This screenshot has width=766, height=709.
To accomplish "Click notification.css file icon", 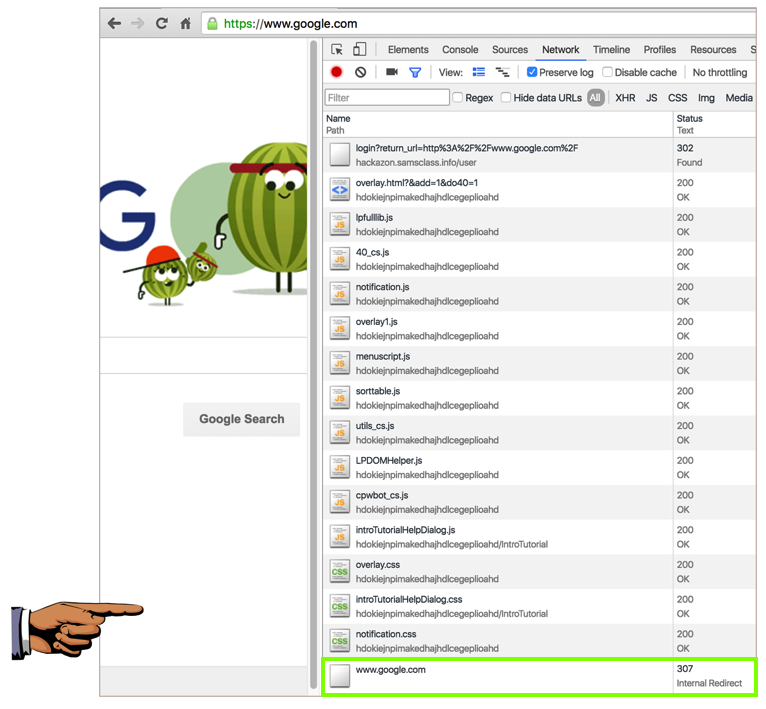I will 340,641.
